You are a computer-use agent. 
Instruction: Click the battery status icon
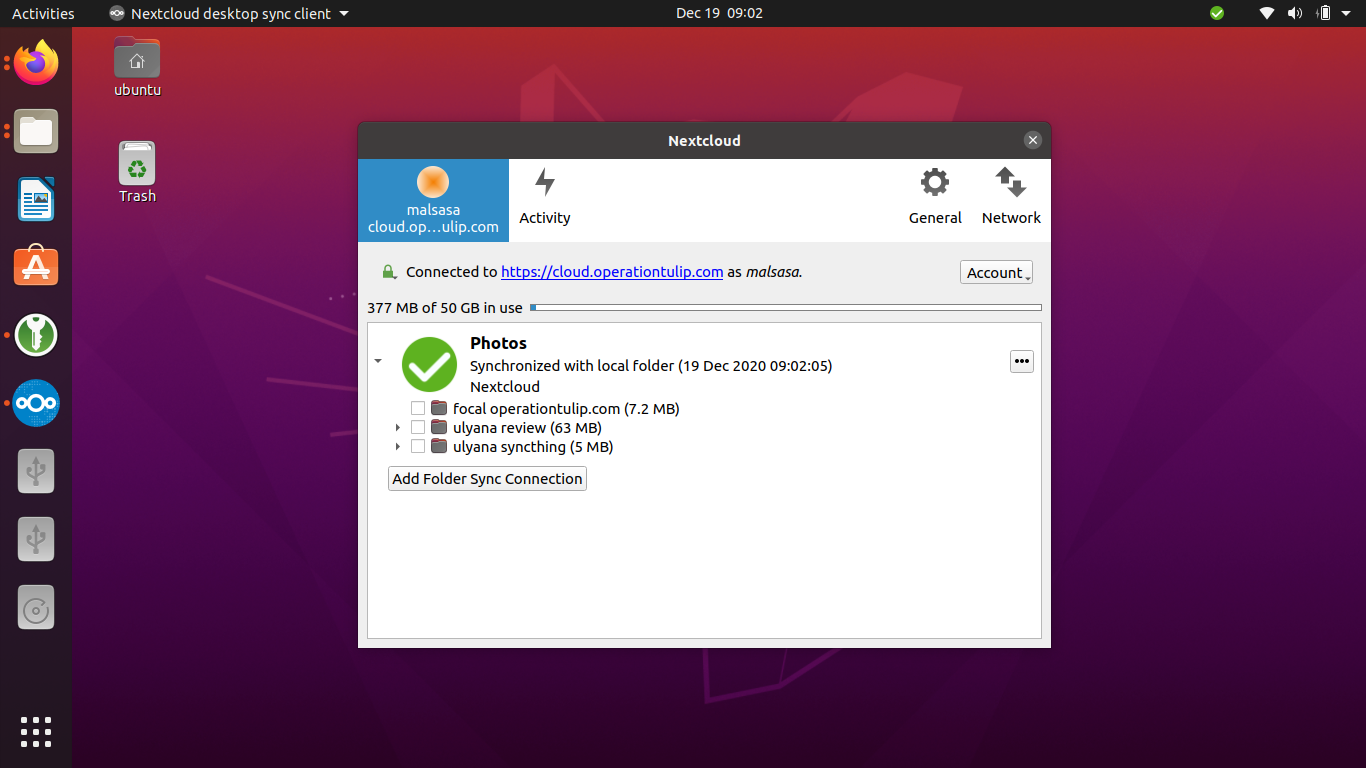pos(1324,13)
